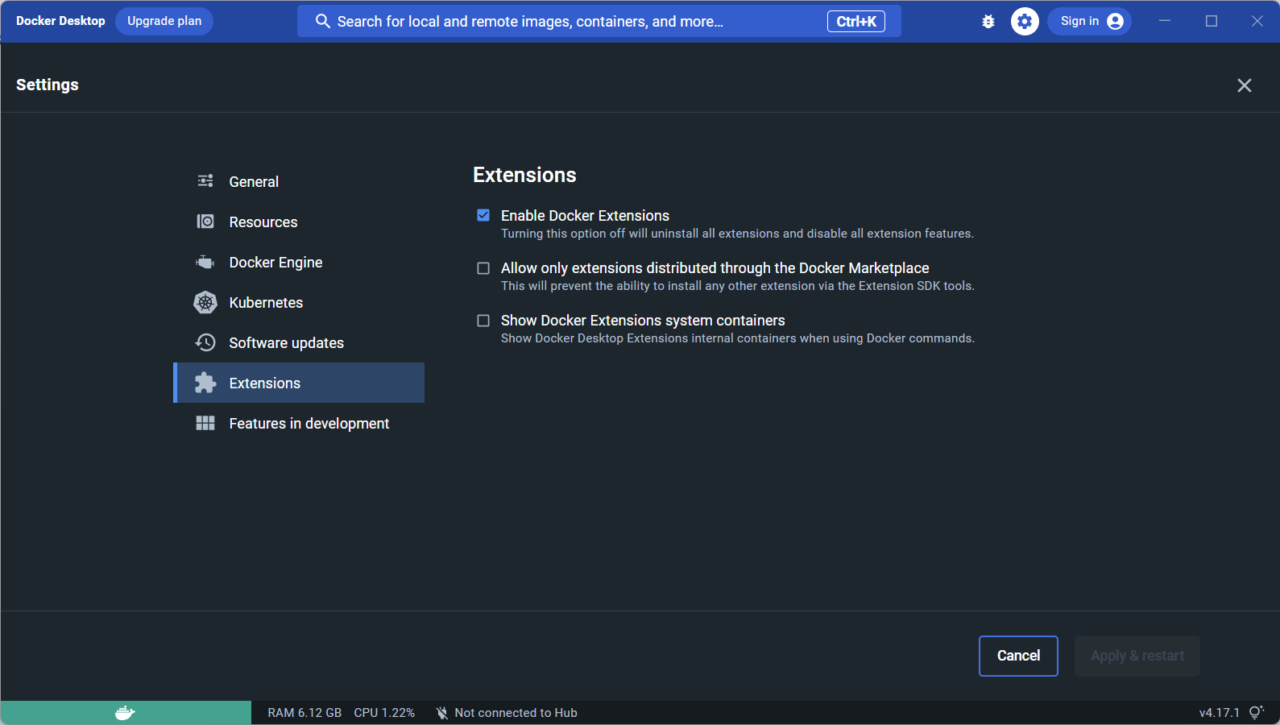The image size is (1280, 725).
Task: Enable Allow only extensions from Docker Marketplace
Action: [x=483, y=268]
